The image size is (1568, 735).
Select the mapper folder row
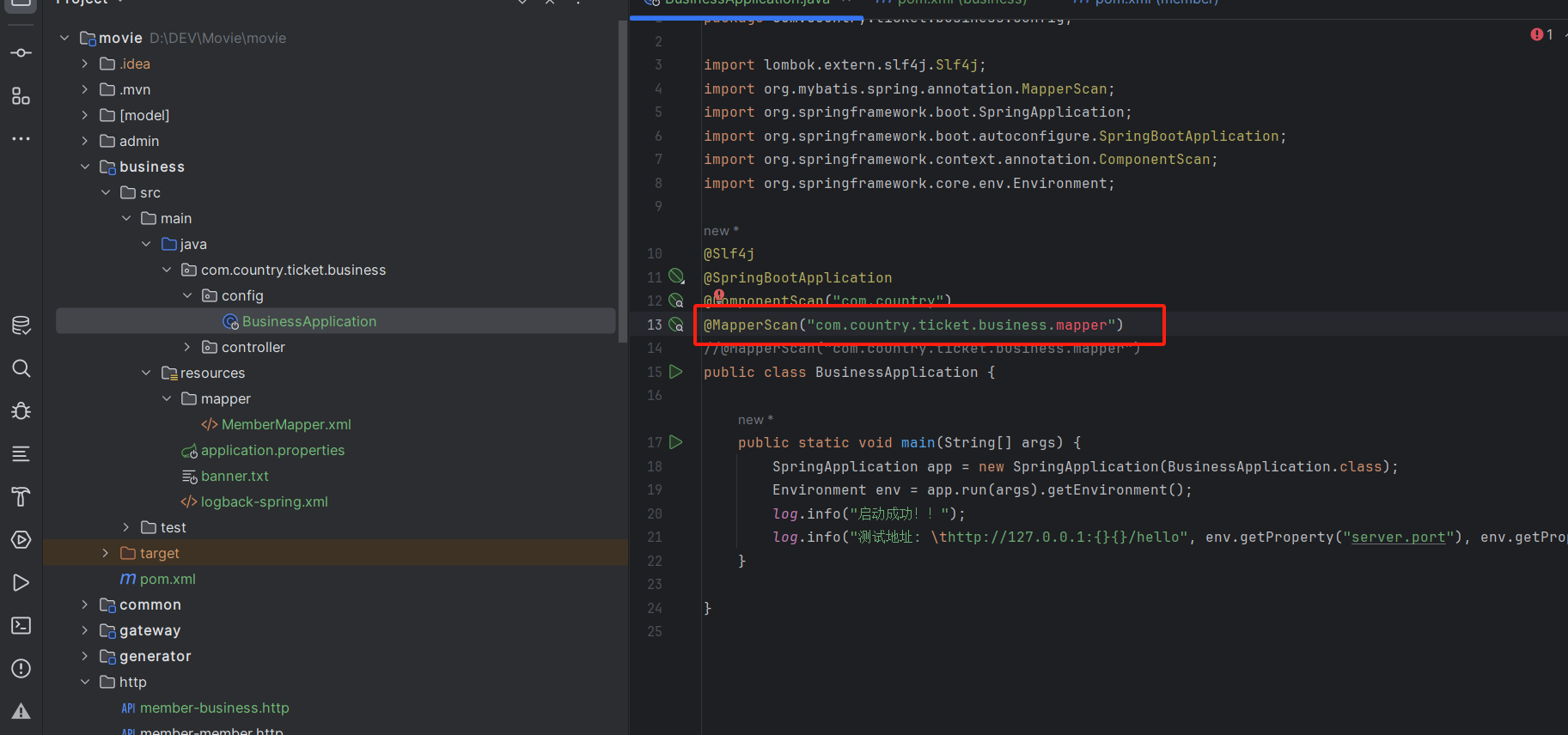336,398
